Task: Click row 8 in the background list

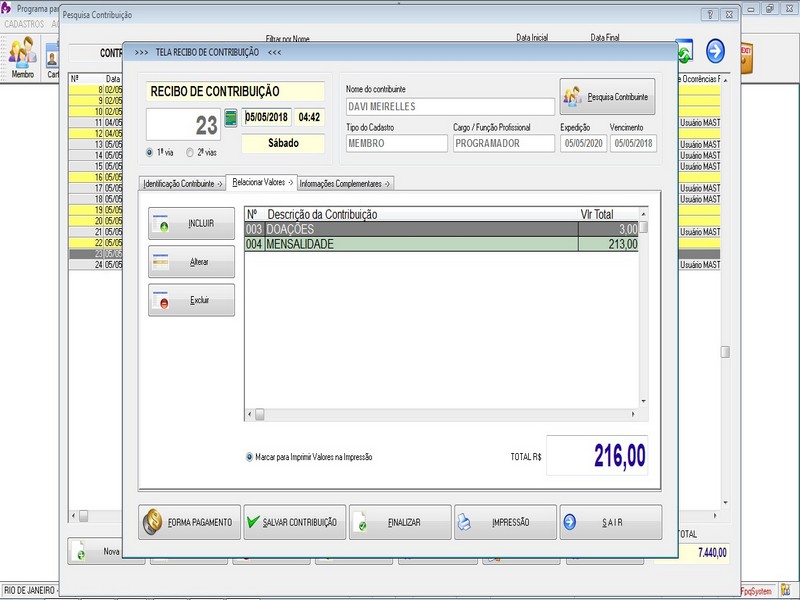Action: (x=96, y=89)
